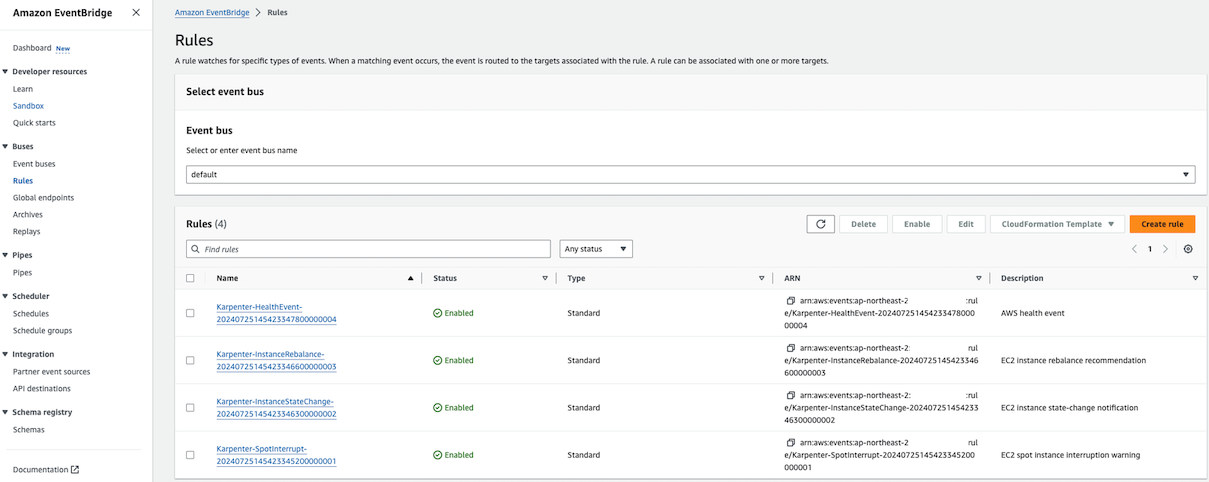Viewport: 1209px width, 482px height.
Task: Open Dashboard in the sidebar
Action: click(32, 48)
